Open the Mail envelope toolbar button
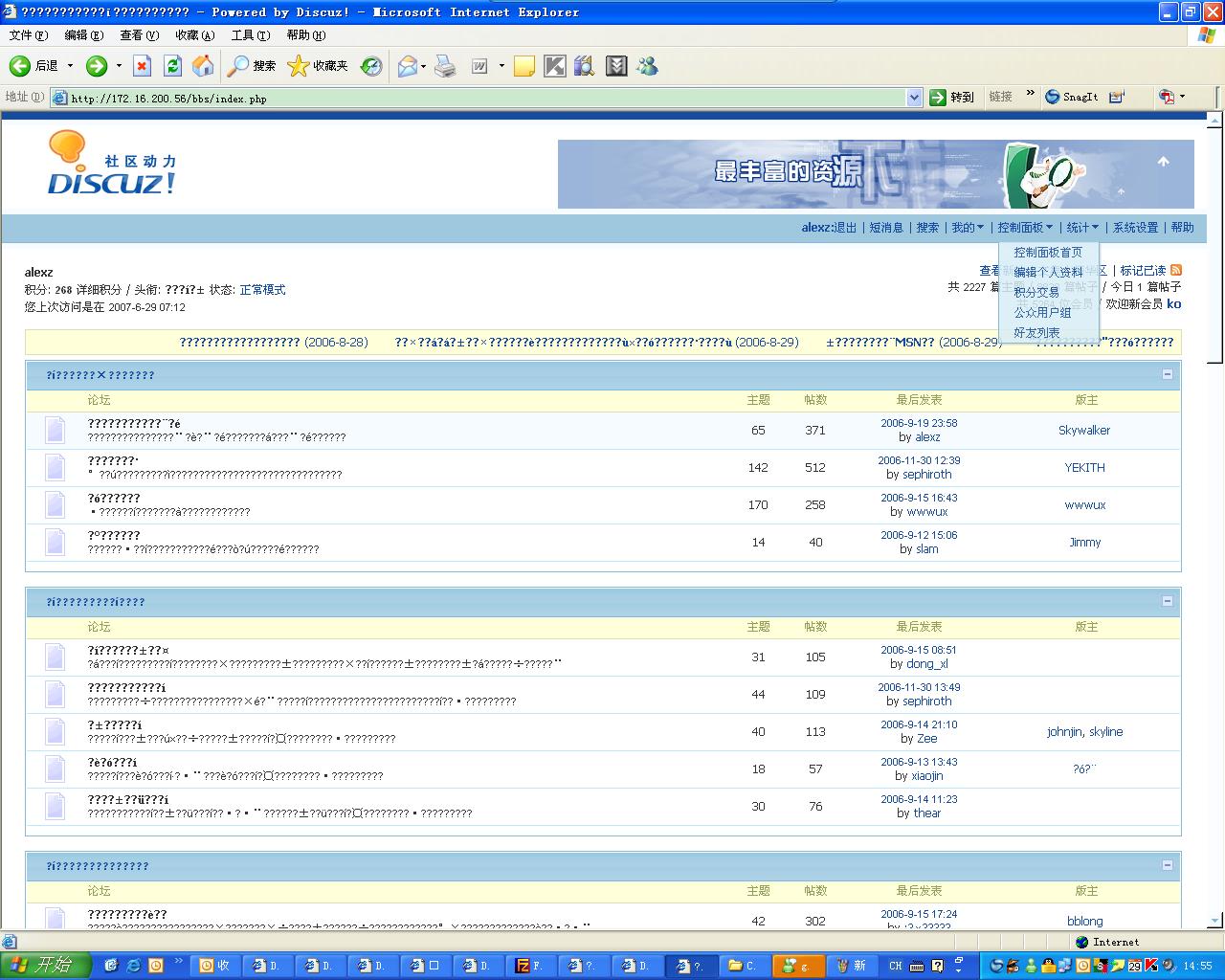 coord(408,66)
